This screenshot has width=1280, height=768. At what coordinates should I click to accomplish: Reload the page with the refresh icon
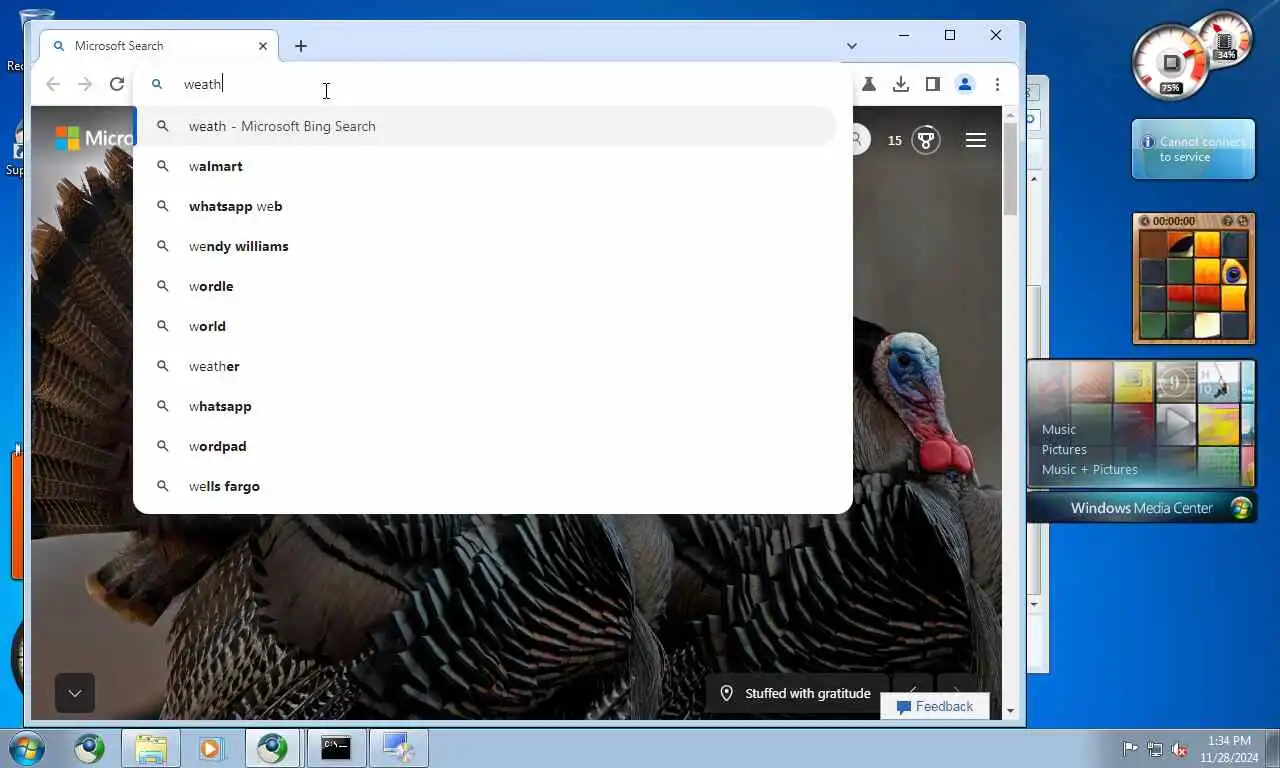pos(117,85)
